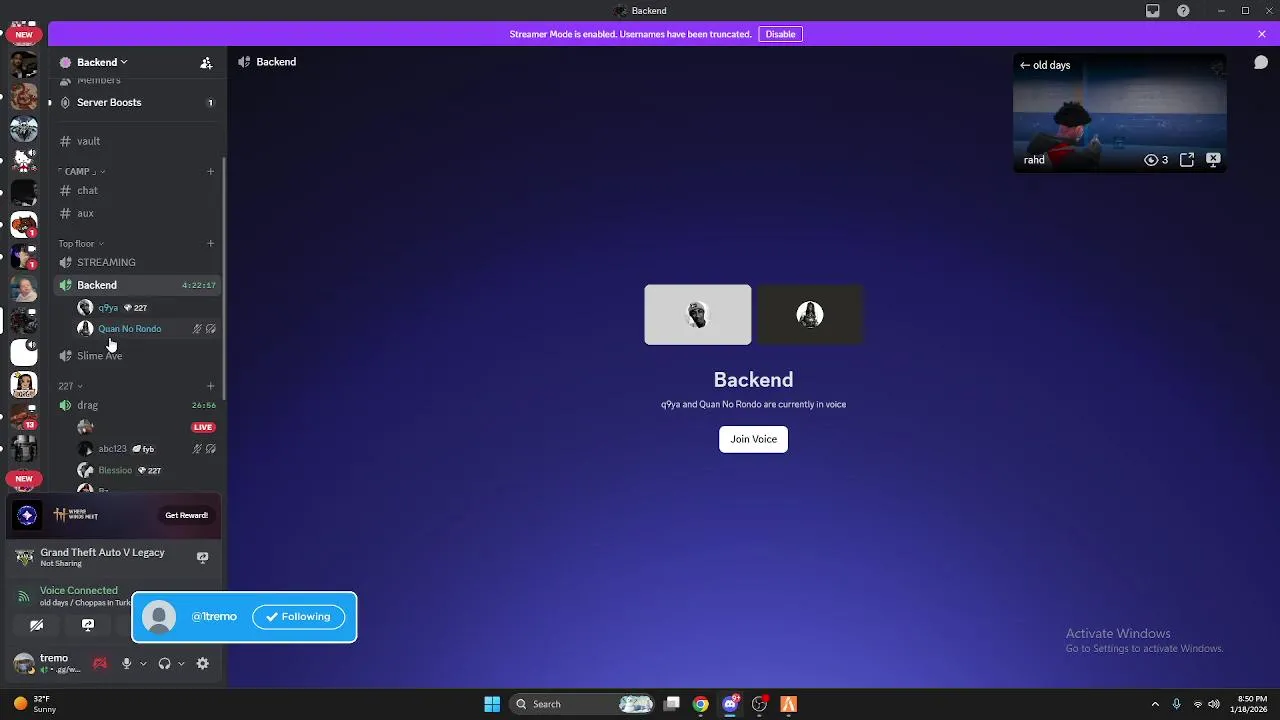Image resolution: width=1280 pixels, height=720 pixels.
Task: Click the bottom NEW mentions indicator
Action: (x=24, y=479)
